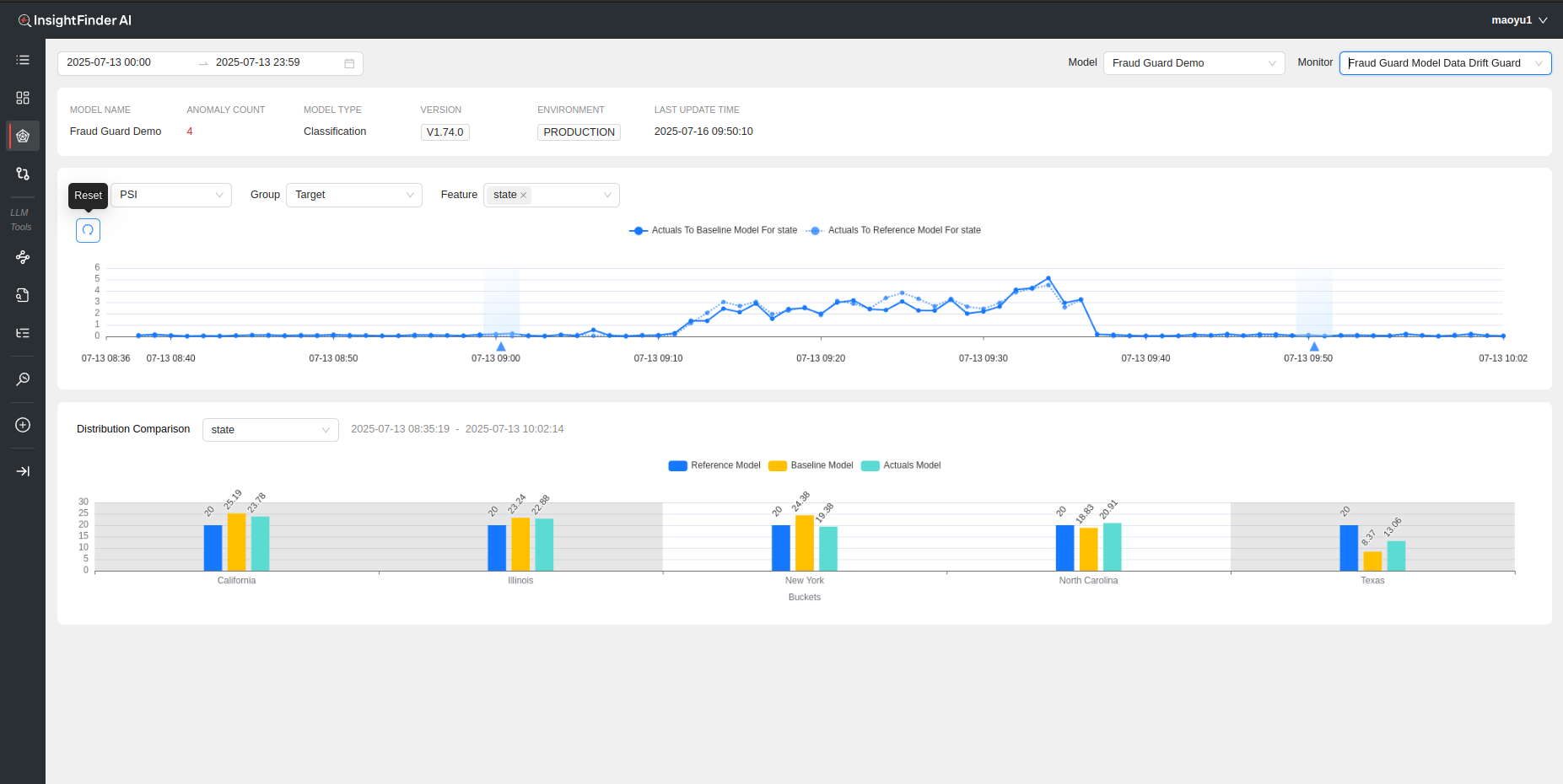This screenshot has width=1563, height=784.
Task: Click the pentagon model monitoring sidebar icon
Action: click(x=23, y=136)
